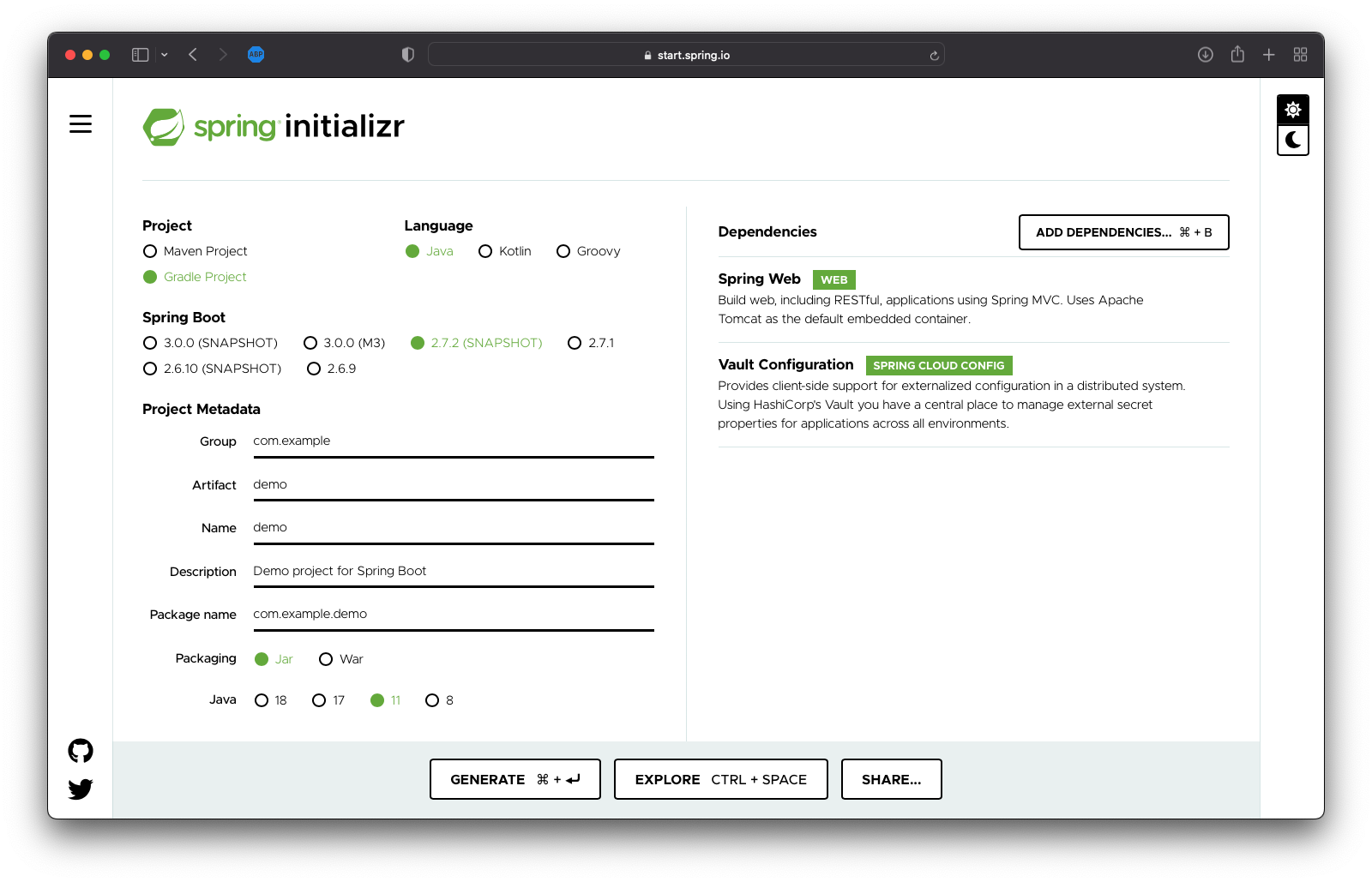Click the Project Metadata heading
Screen dimensions: 1372x882
202,410
